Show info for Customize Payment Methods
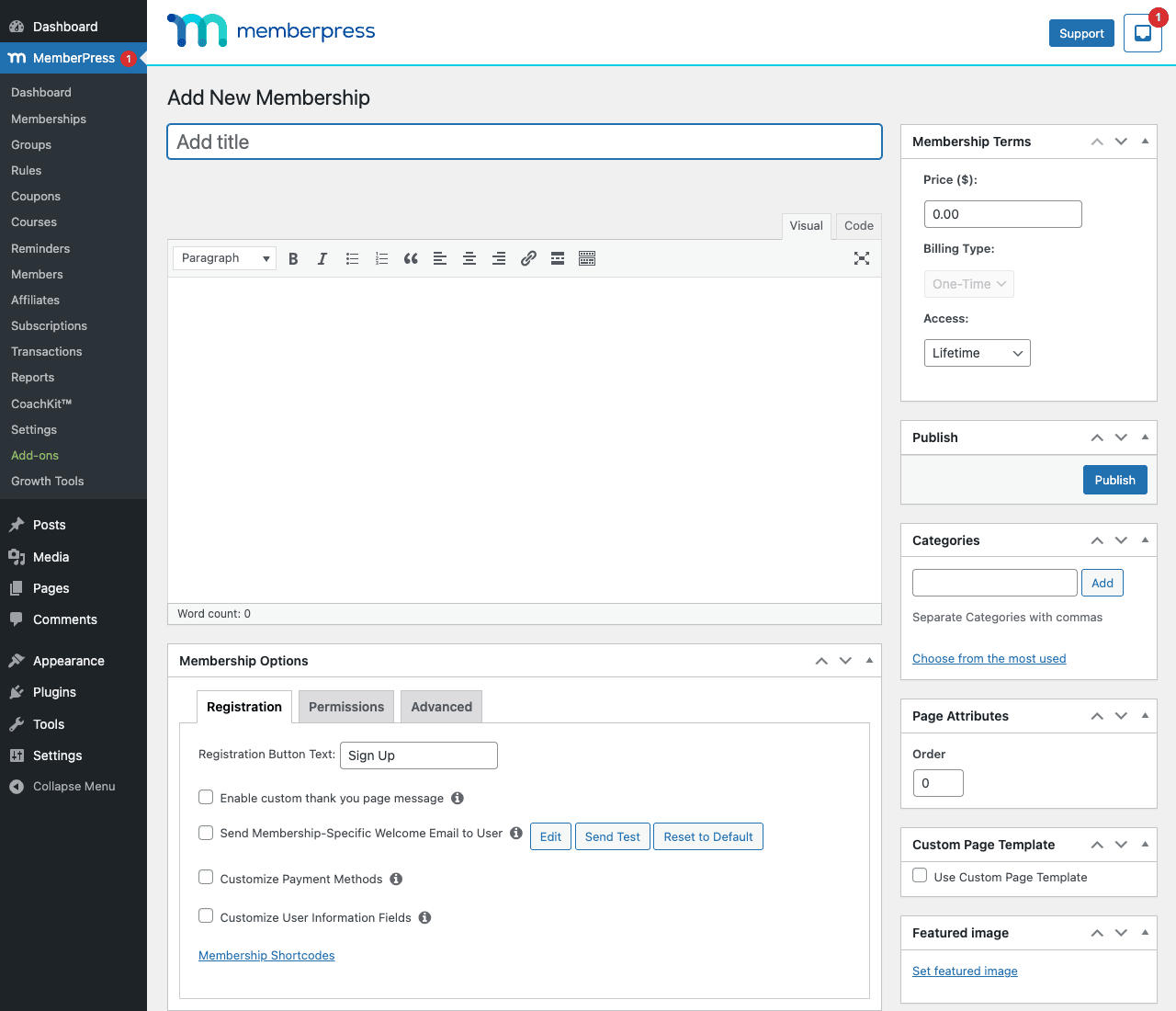 (396, 879)
